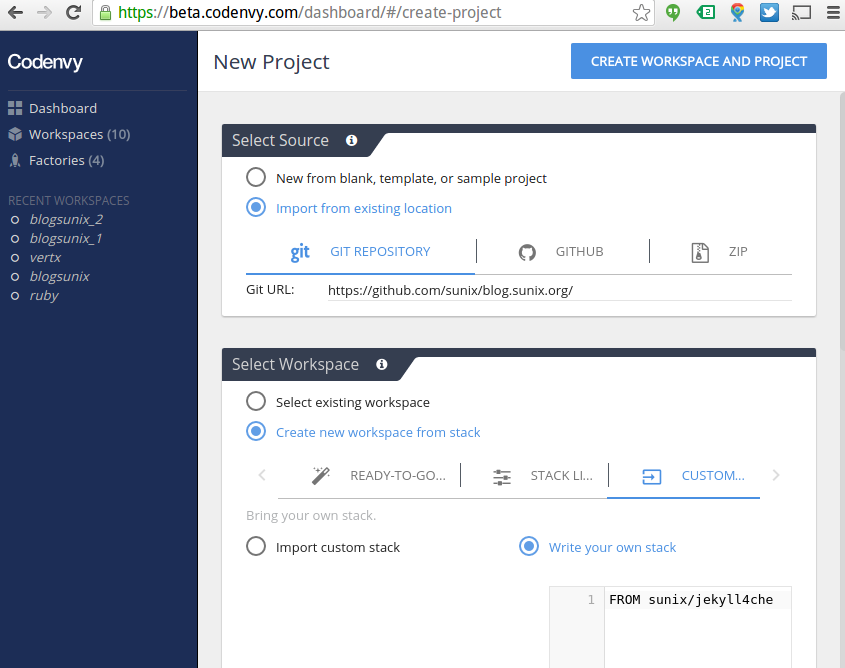This screenshot has width=845, height=668.
Task: Click the FROM sunix/jekyll4che editor line
Action: pyautogui.click(x=691, y=600)
